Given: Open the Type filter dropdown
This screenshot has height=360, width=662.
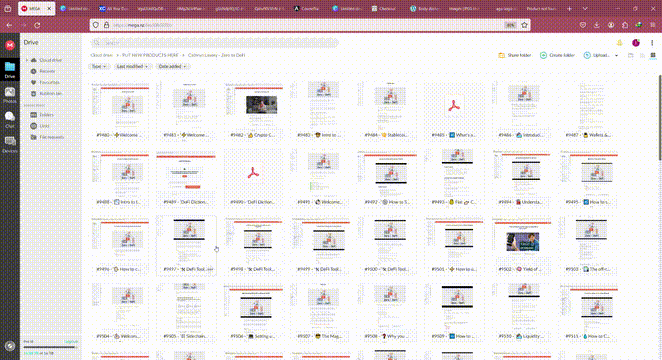Looking at the screenshot, I should (x=99, y=66).
